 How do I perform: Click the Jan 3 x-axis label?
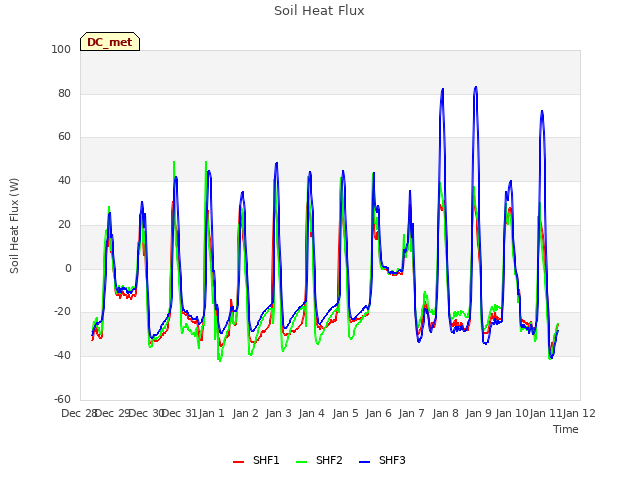point(279,413)
